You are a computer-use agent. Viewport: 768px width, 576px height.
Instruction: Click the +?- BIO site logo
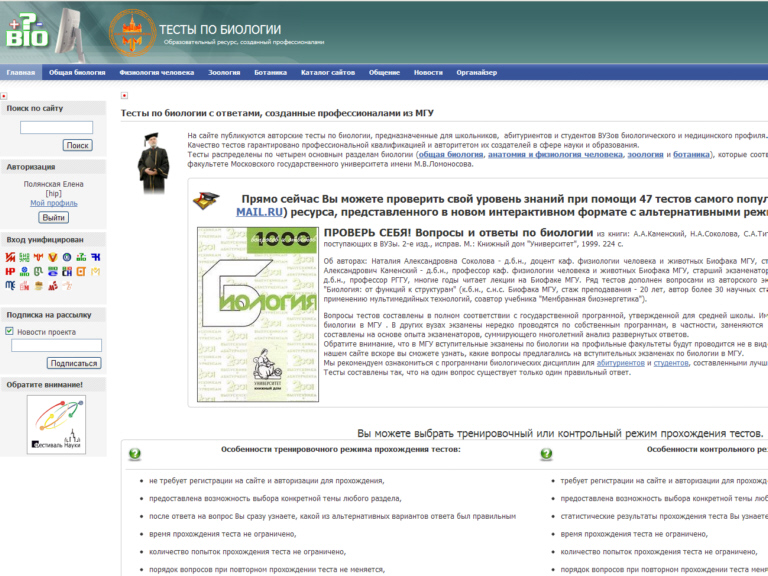point(27,31)
